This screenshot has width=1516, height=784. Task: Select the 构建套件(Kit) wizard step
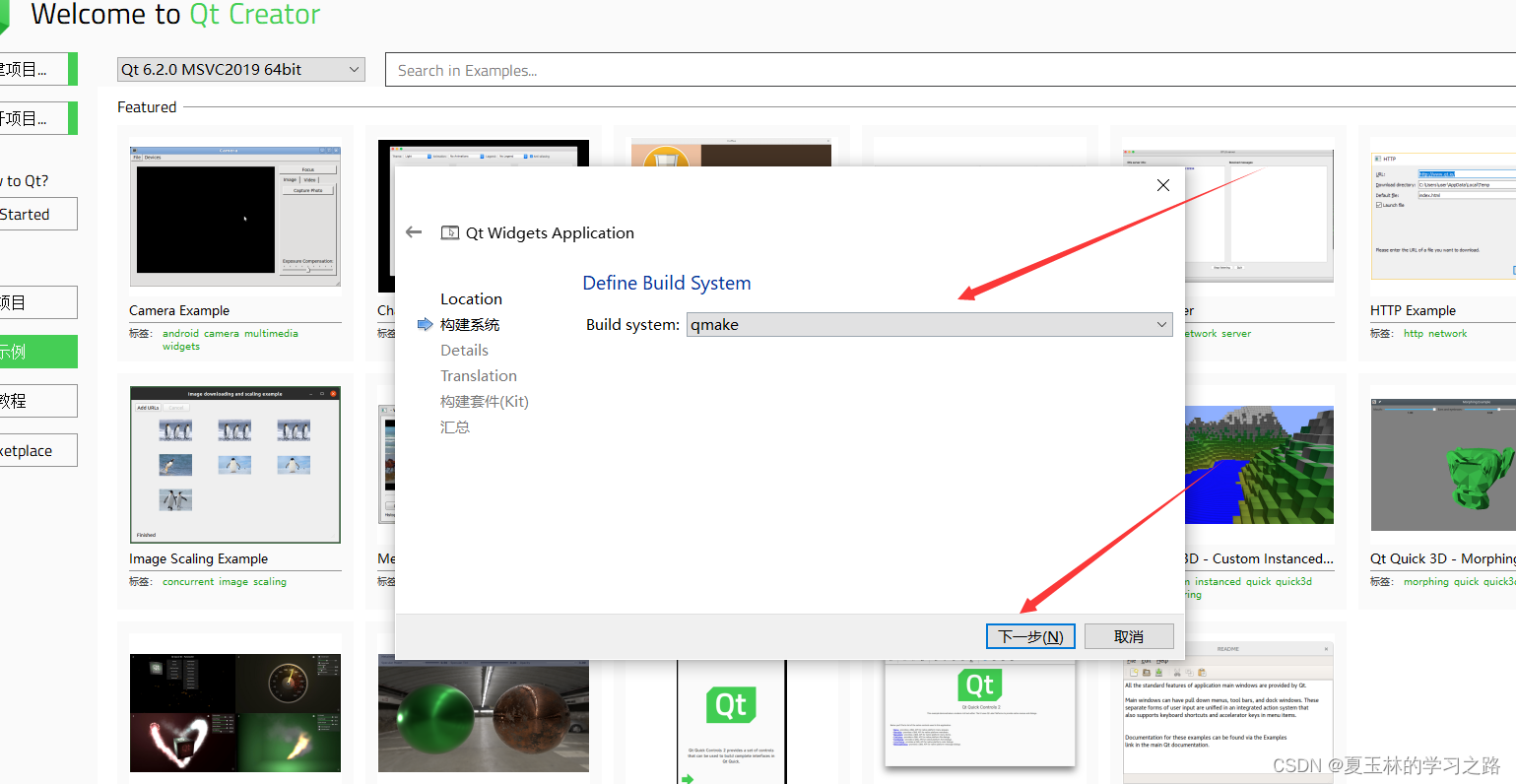click(x=485, y=402)
